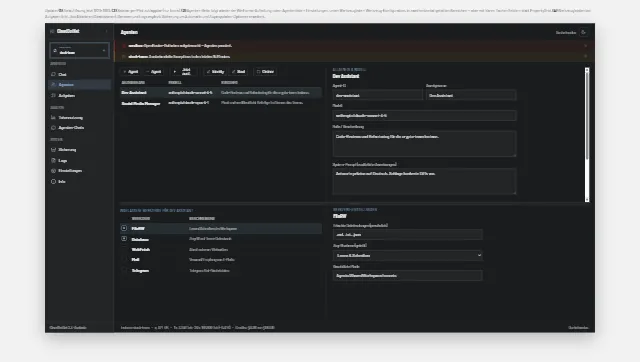This screenshot has height=362, width=640.
Task: Click the version label bottom-left of sidebar
Action: coord(68,327)
